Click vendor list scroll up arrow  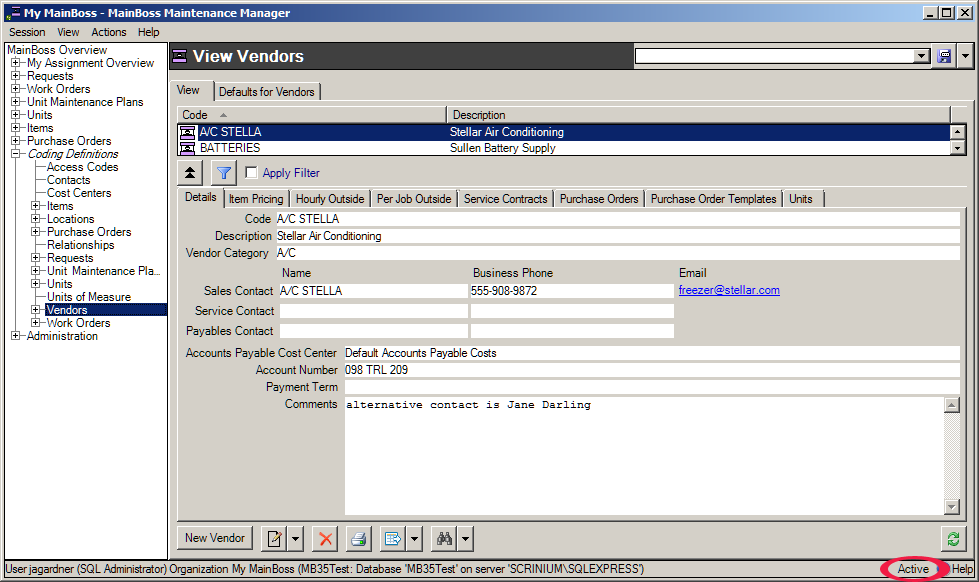(x=958, y=132)
